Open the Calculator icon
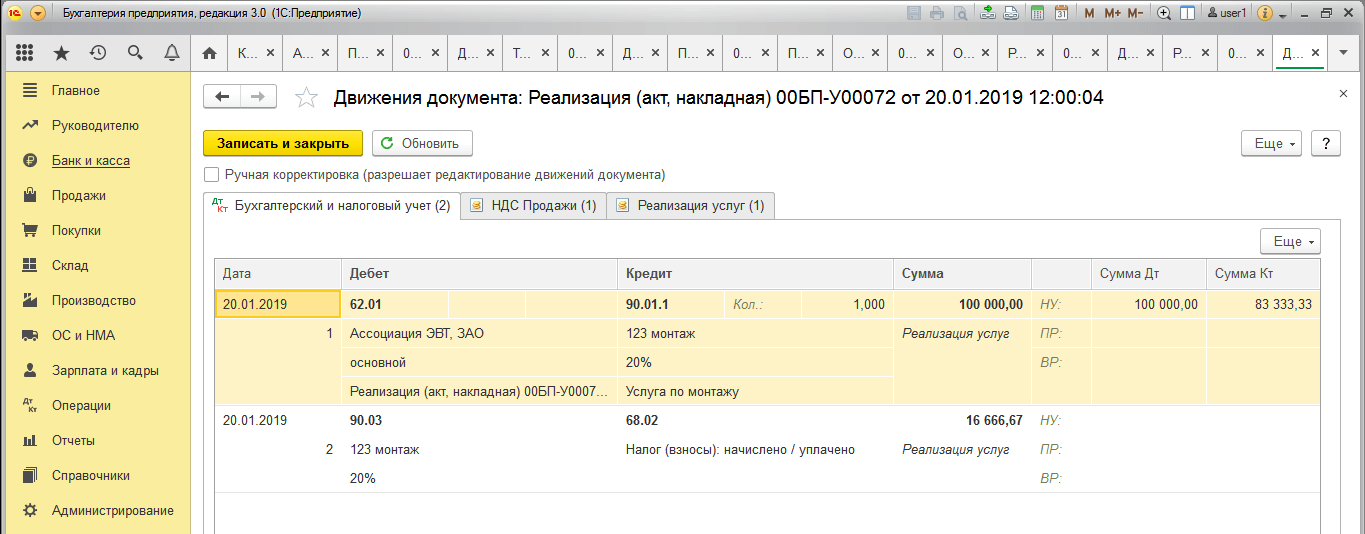1365x534 pixels. pos(1038,13)
